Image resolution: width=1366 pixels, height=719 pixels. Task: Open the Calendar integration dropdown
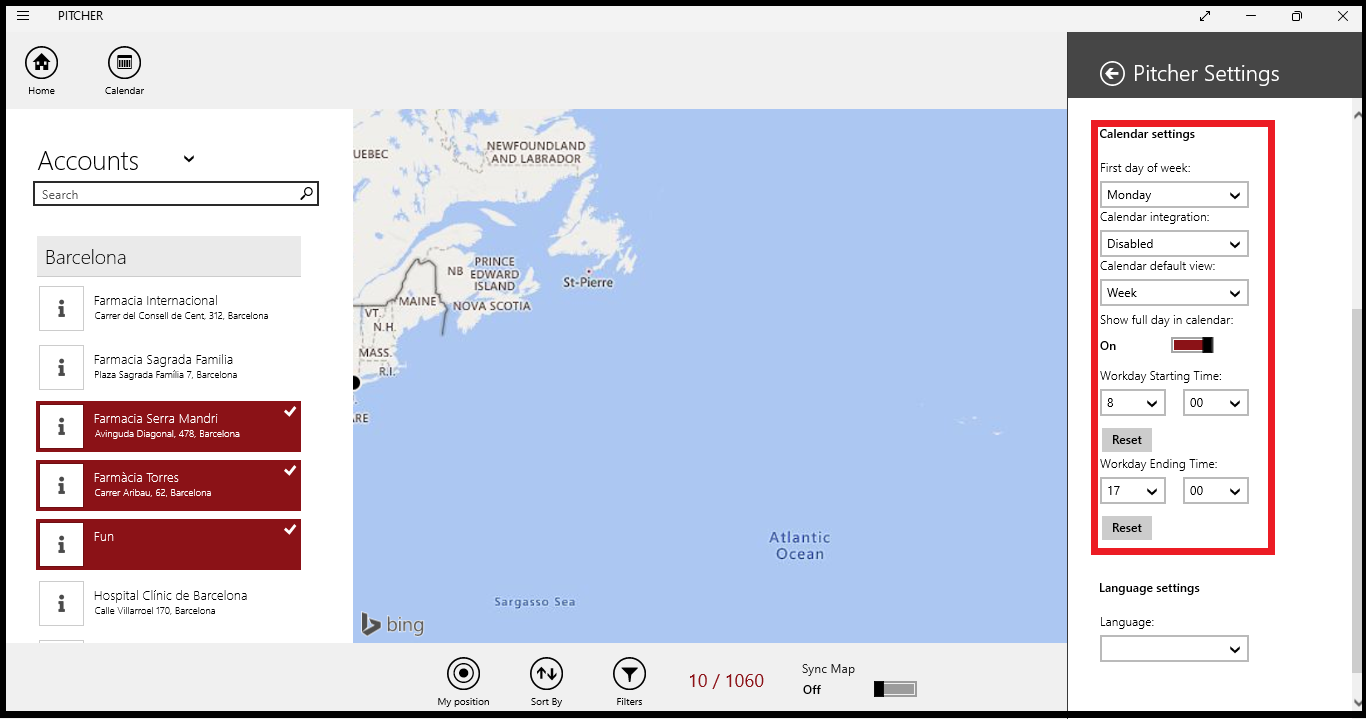[1173, 243]
